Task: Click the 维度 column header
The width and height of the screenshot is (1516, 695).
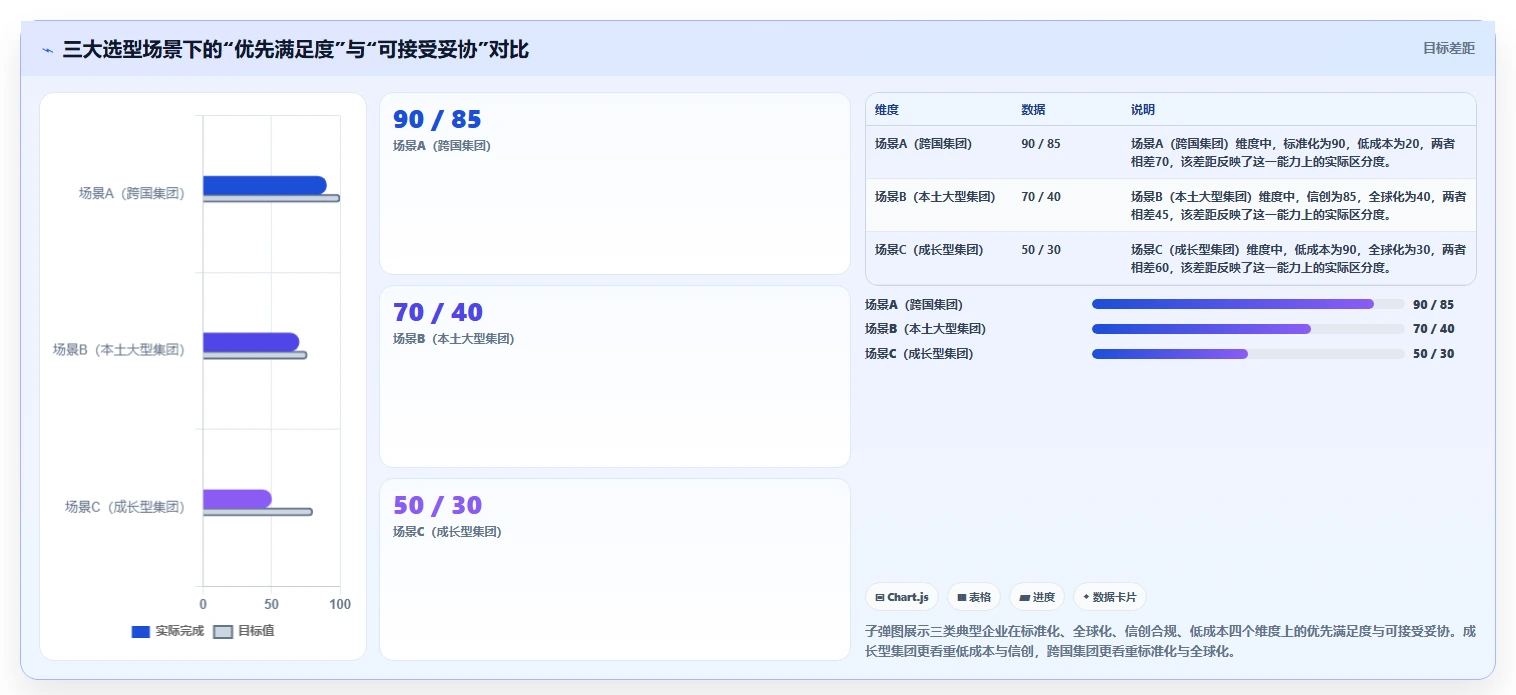Action: click(887, 110)
